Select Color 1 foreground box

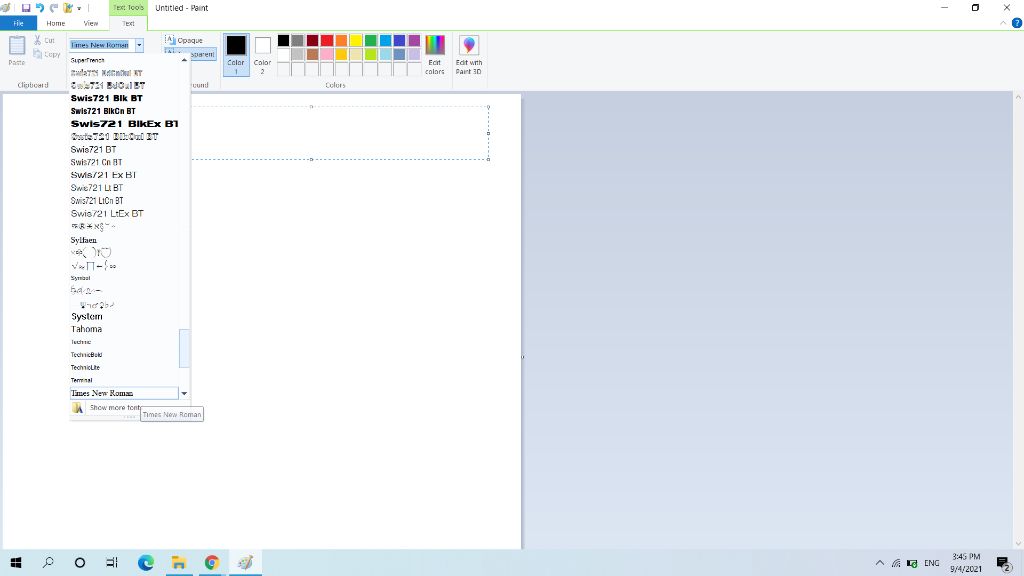click(x=236, y=55)
